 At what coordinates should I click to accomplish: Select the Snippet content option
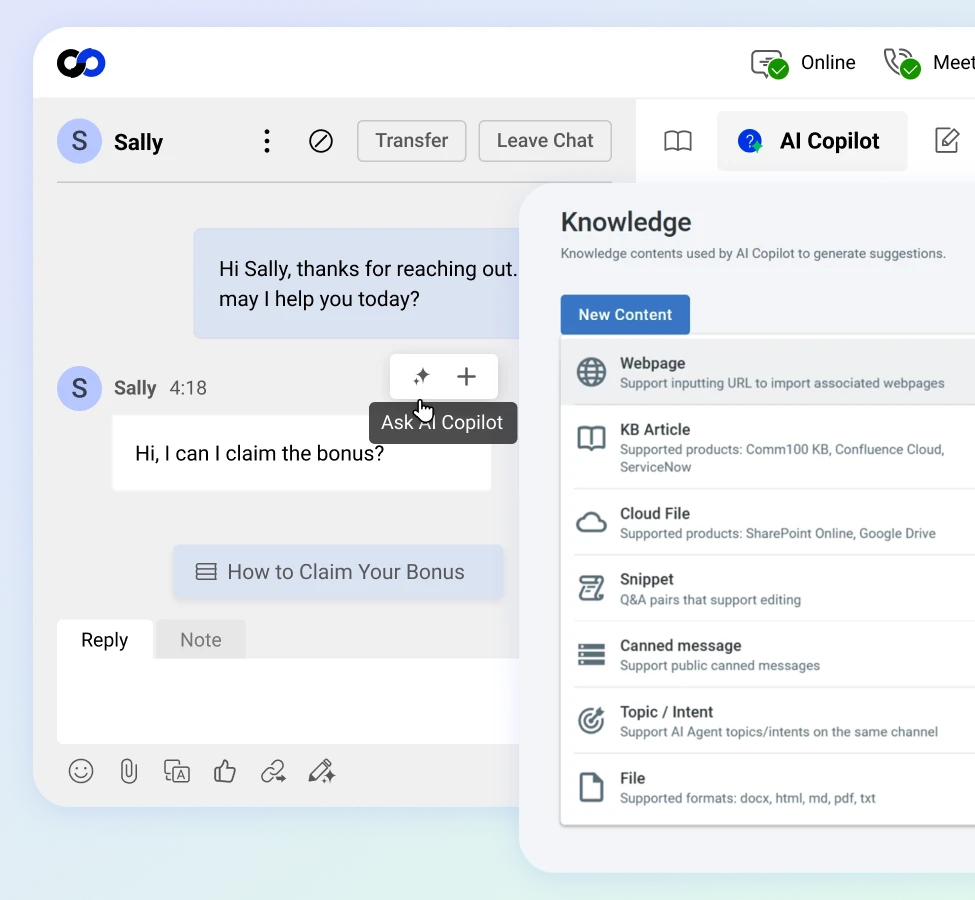(767, 588)
